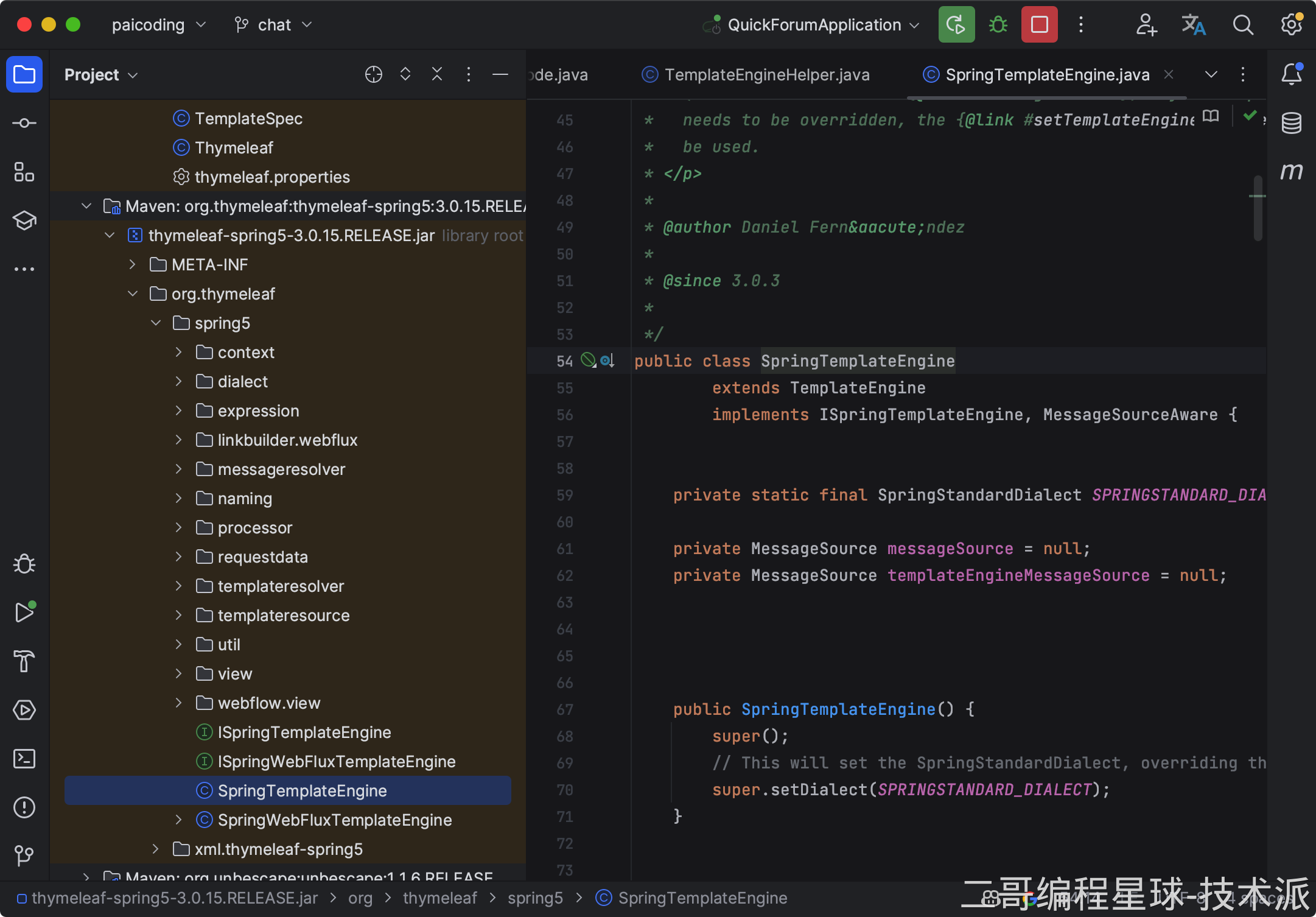This screenshot has width=1316, height=917.
Task: Open the Maven tool window
Action: click(1291, 171)
